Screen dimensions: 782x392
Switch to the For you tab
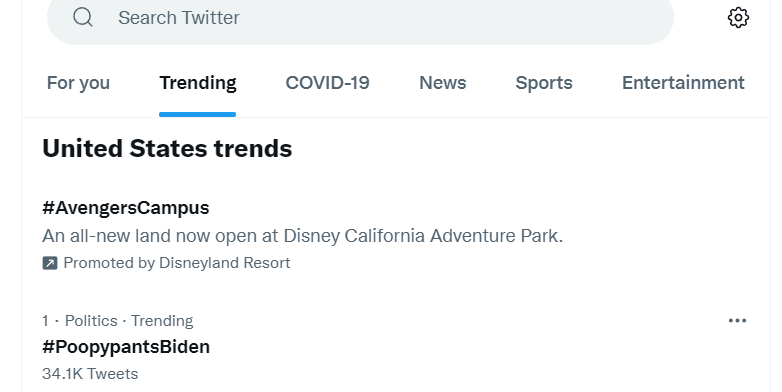pyautogui.click(x=78, y=83)
